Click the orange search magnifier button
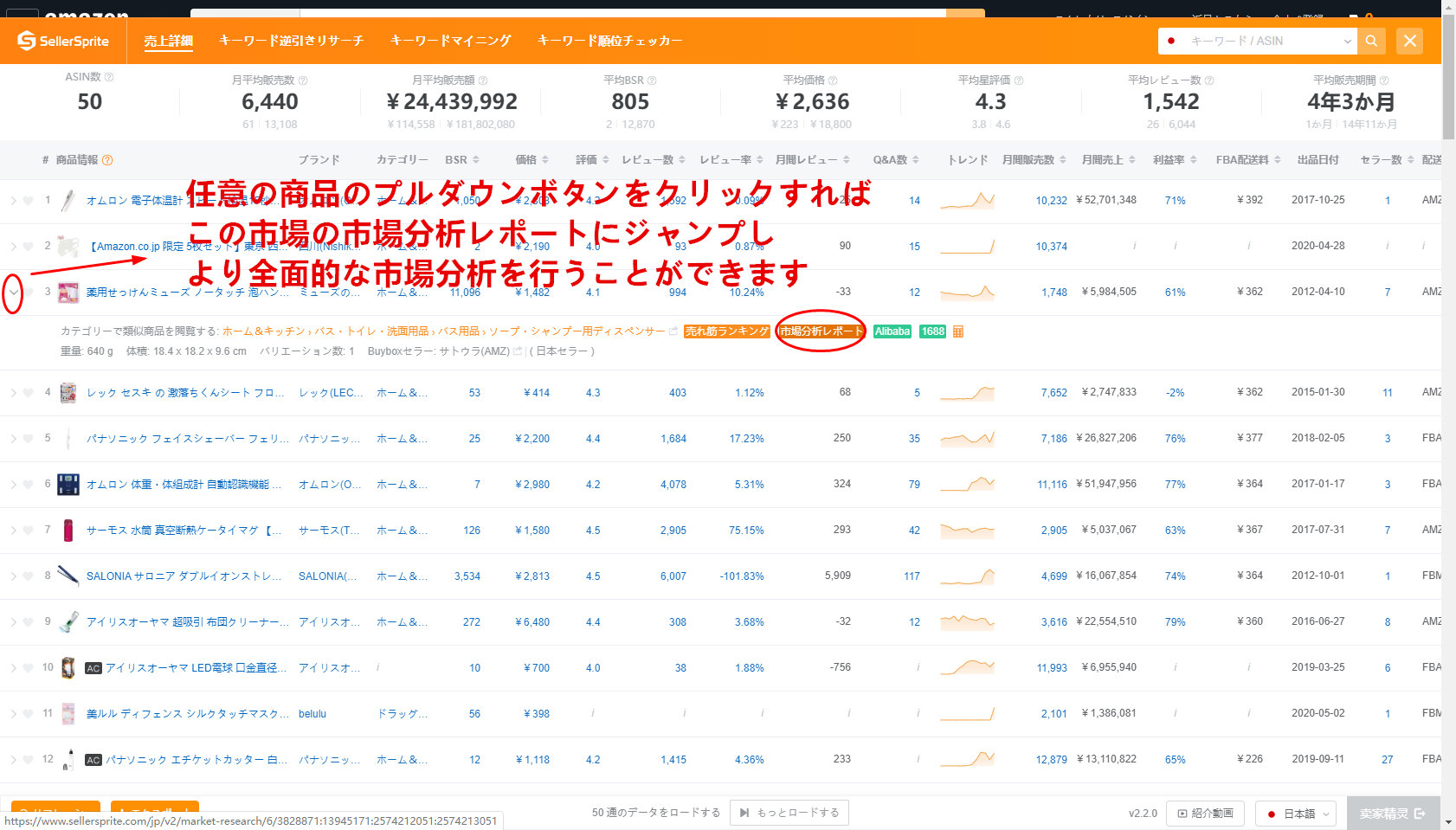1456x830 pixels. pos(1371,41)
